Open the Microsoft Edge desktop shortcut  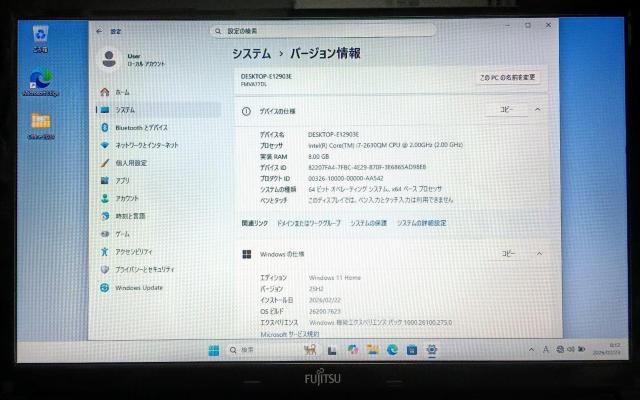coord(41,82)
